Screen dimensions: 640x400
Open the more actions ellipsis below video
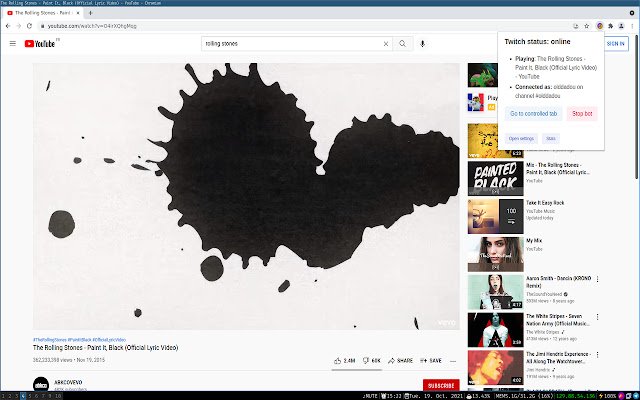click(453, 361)
